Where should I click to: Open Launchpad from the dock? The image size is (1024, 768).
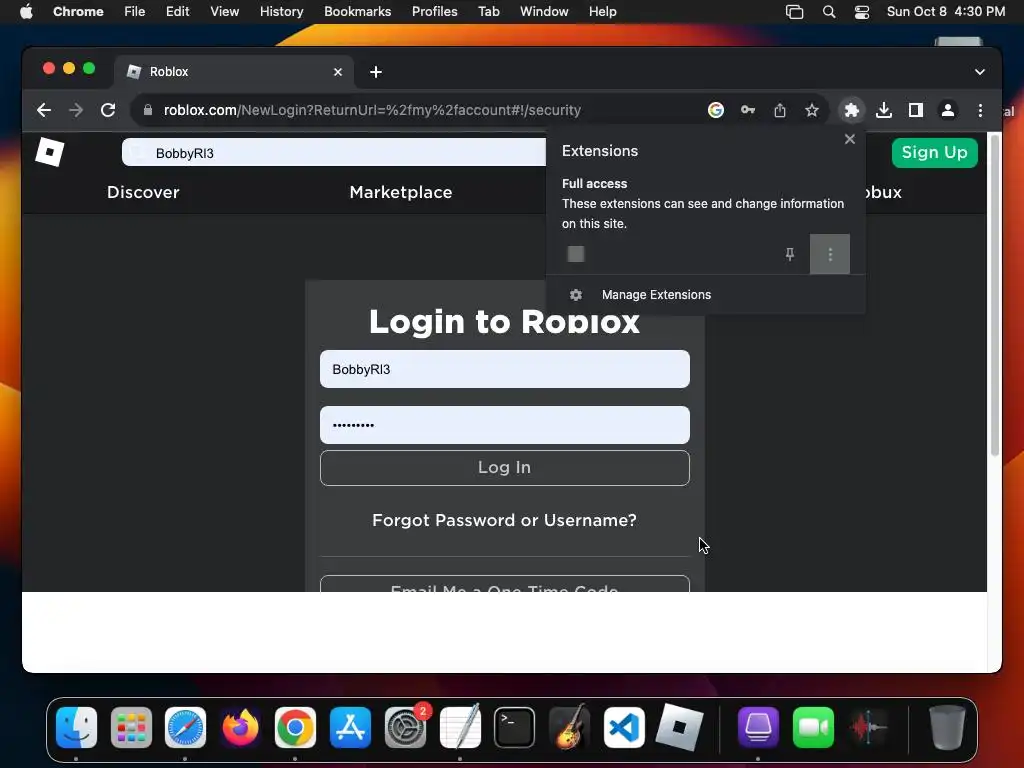click(131, 728)
